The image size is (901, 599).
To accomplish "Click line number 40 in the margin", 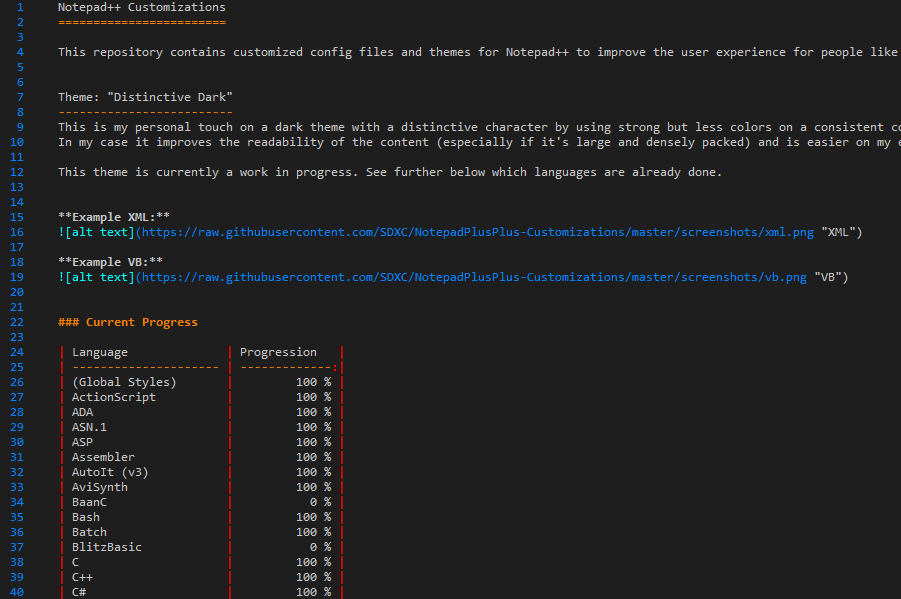I will pos(17,592).
